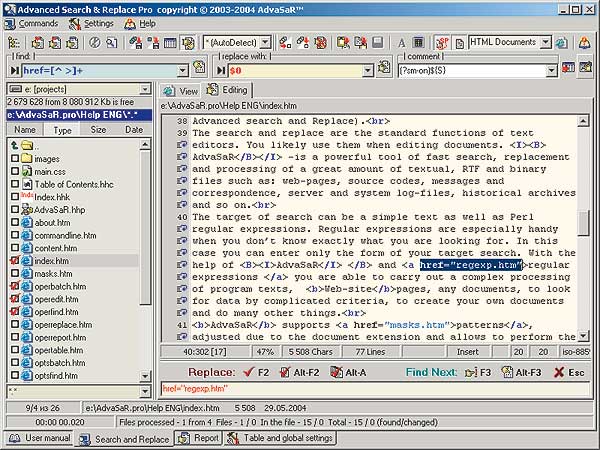Check the box for about.htm

[15, 222]
